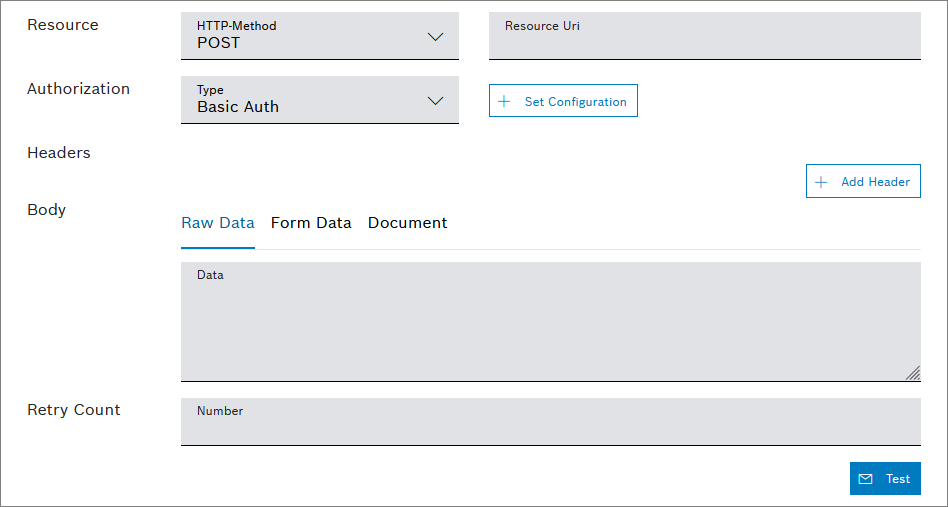The height and width of the screenshot is (507, 948).
Task: Click the Add Header button
Action: coord(863,181)
